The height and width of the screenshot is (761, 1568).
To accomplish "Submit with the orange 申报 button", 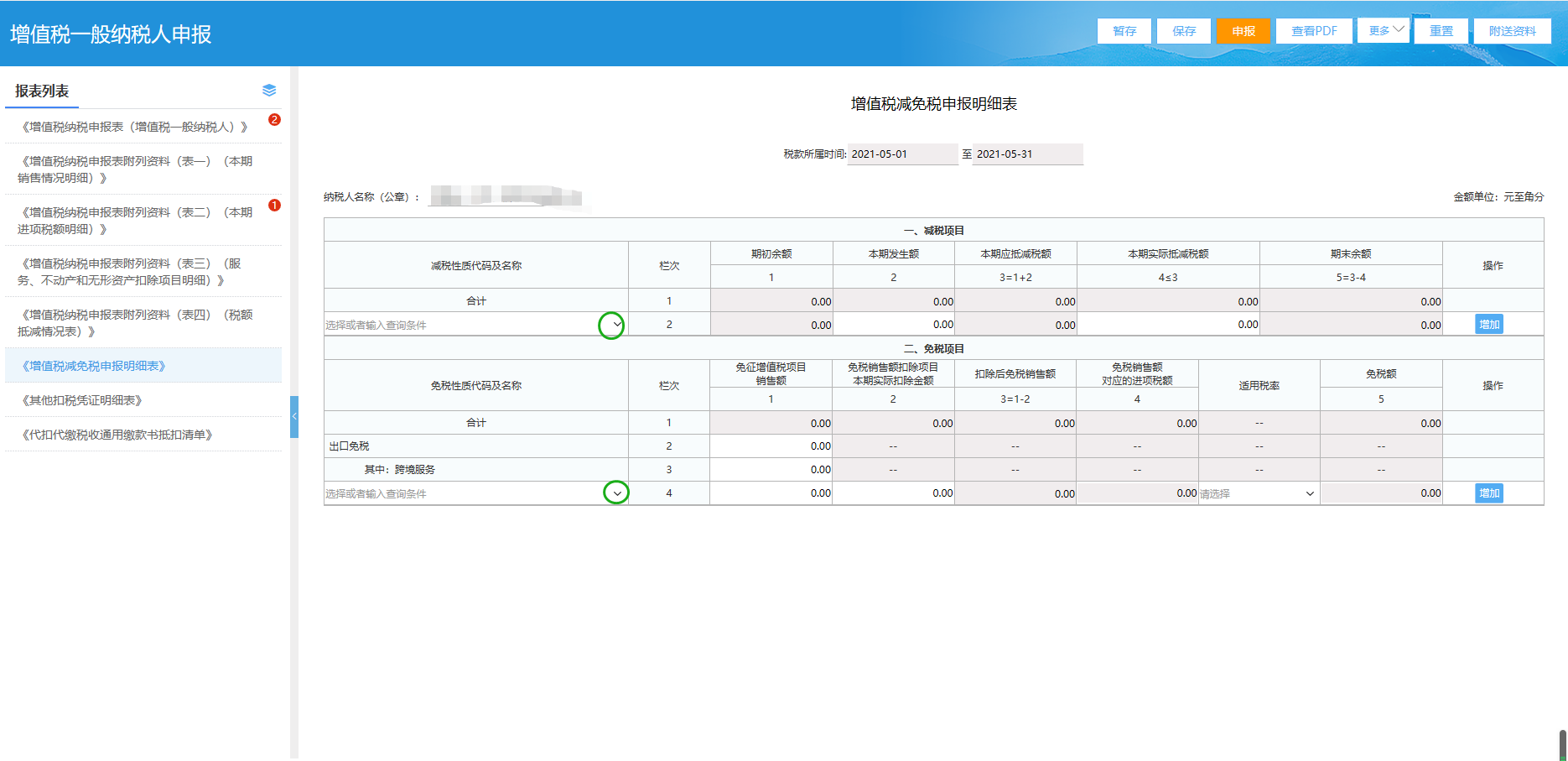I will tap(1243, 31).
